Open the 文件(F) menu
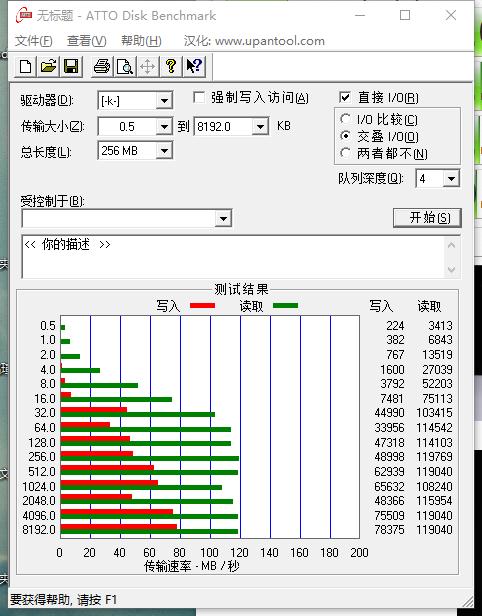Viewport: 482px width, 616px height. 33,41
